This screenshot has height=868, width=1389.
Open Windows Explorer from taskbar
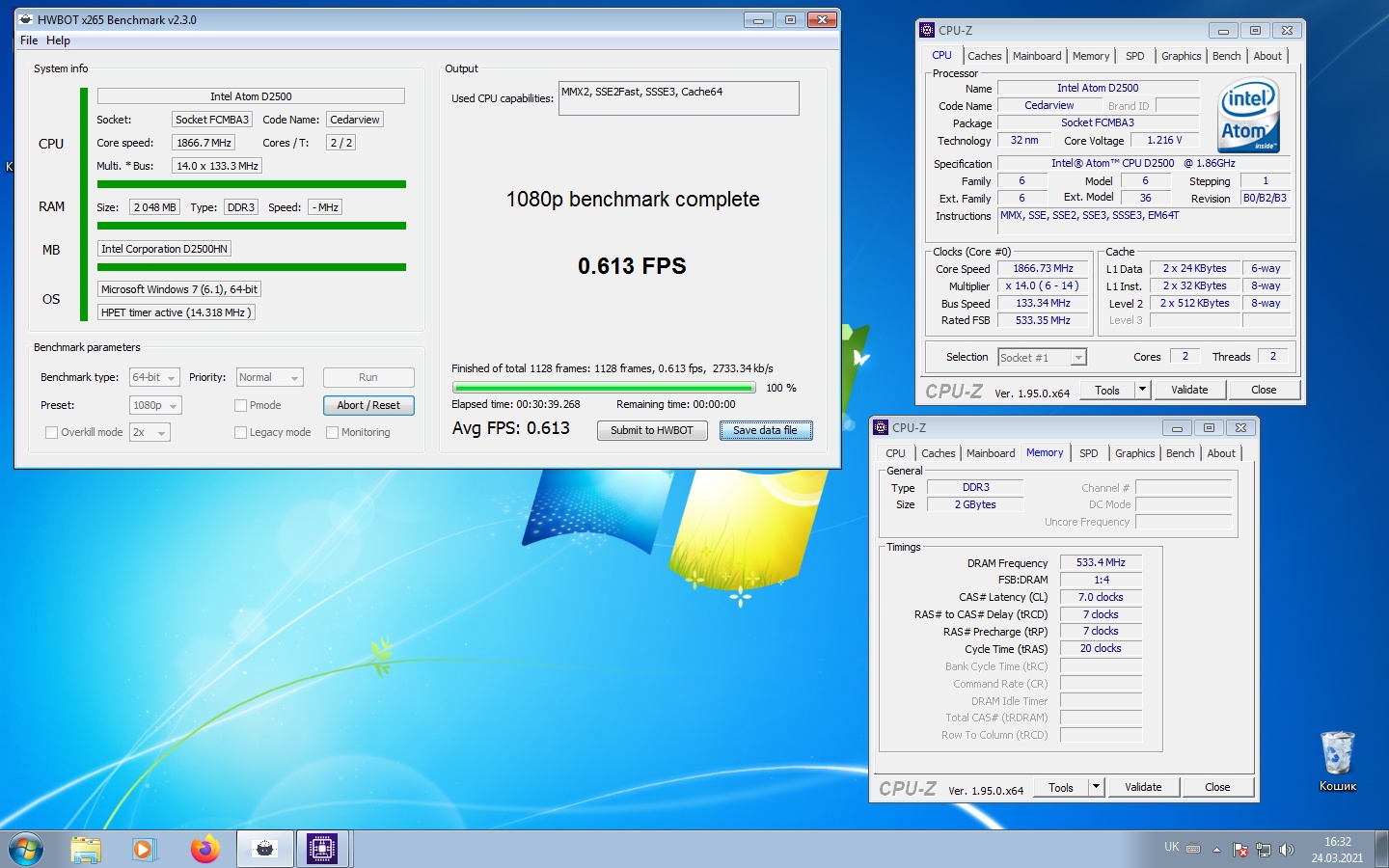[x=86, y=849]
